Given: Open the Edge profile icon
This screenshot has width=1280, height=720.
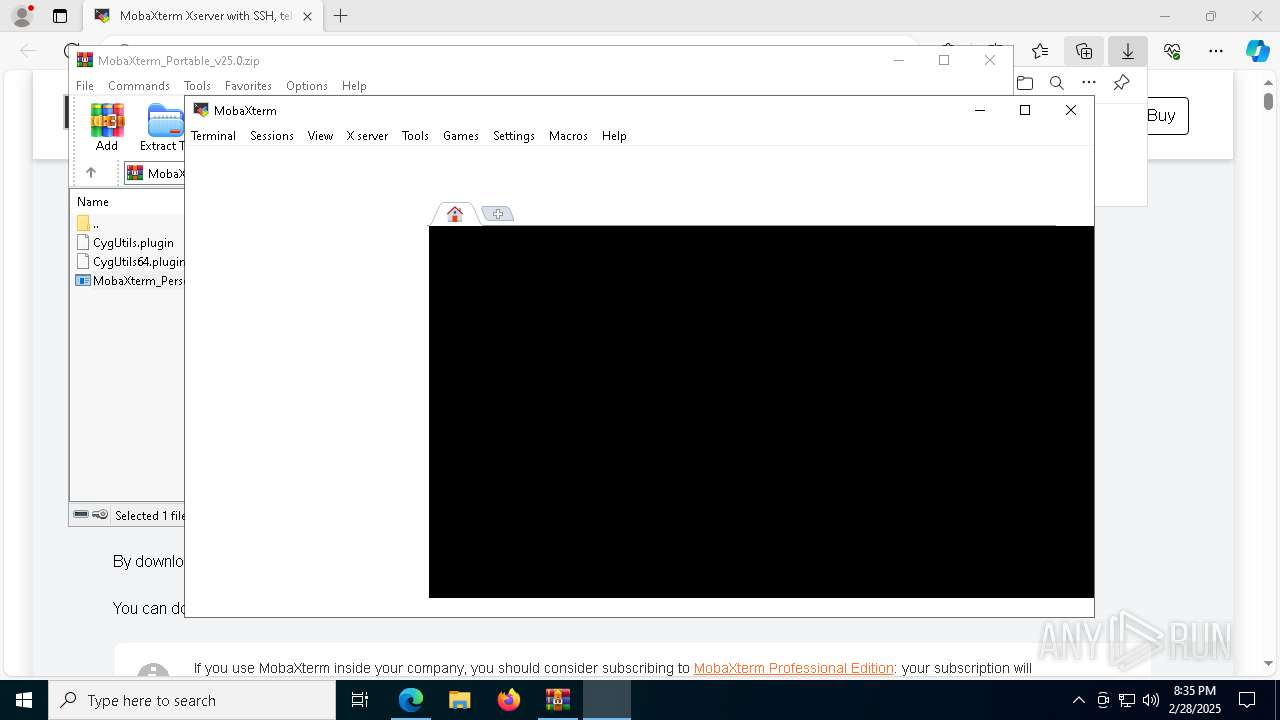Looking at the screenshot, I should (22, 16).
